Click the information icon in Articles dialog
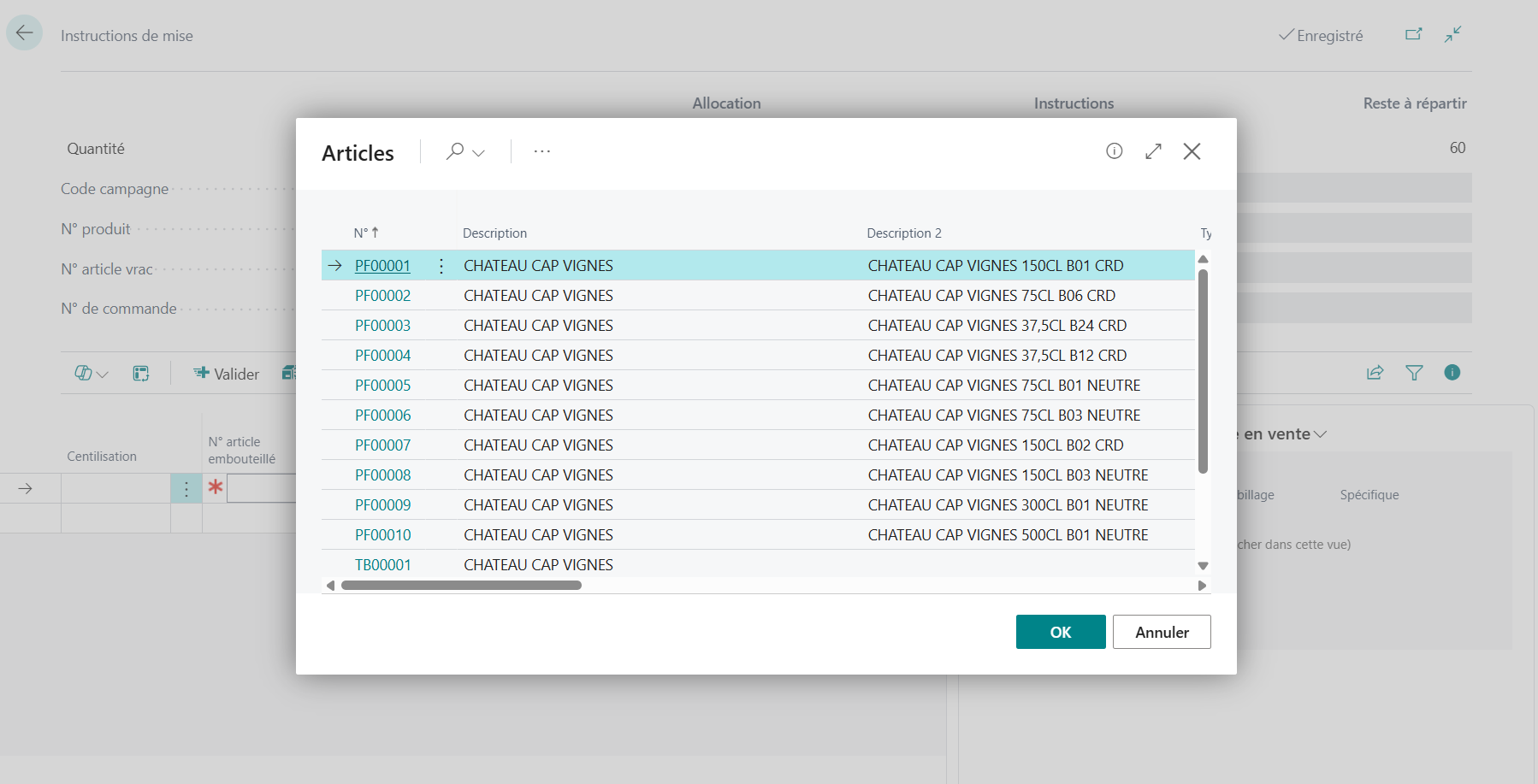The height and width of the screenshot is (784, 1538). [x=1114, y=151]
